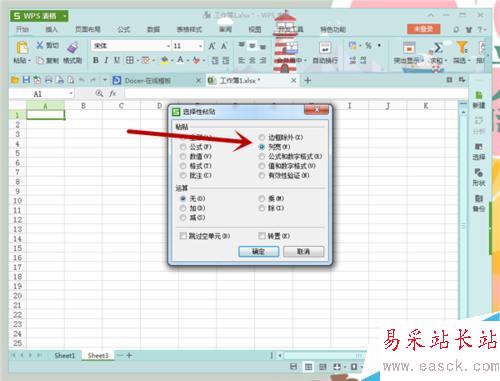500x381 pixels.
Task: Click the Redo arrow in quick toolbar
Action: [x=93, y=80]
